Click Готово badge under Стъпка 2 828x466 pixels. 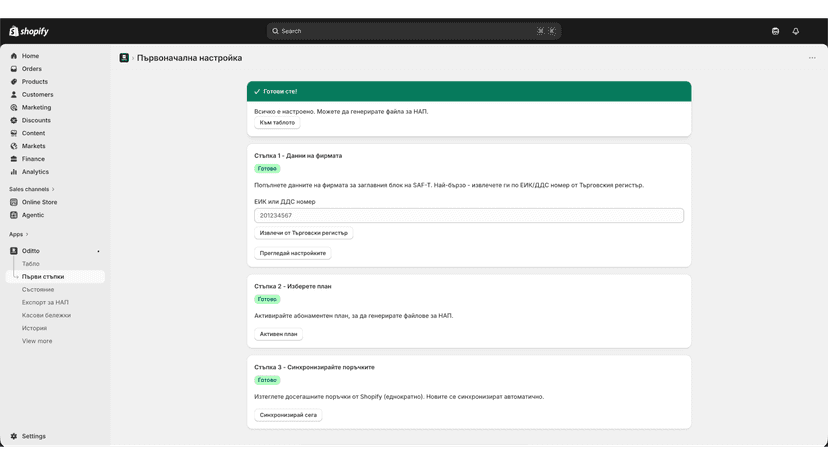(267, 299)
